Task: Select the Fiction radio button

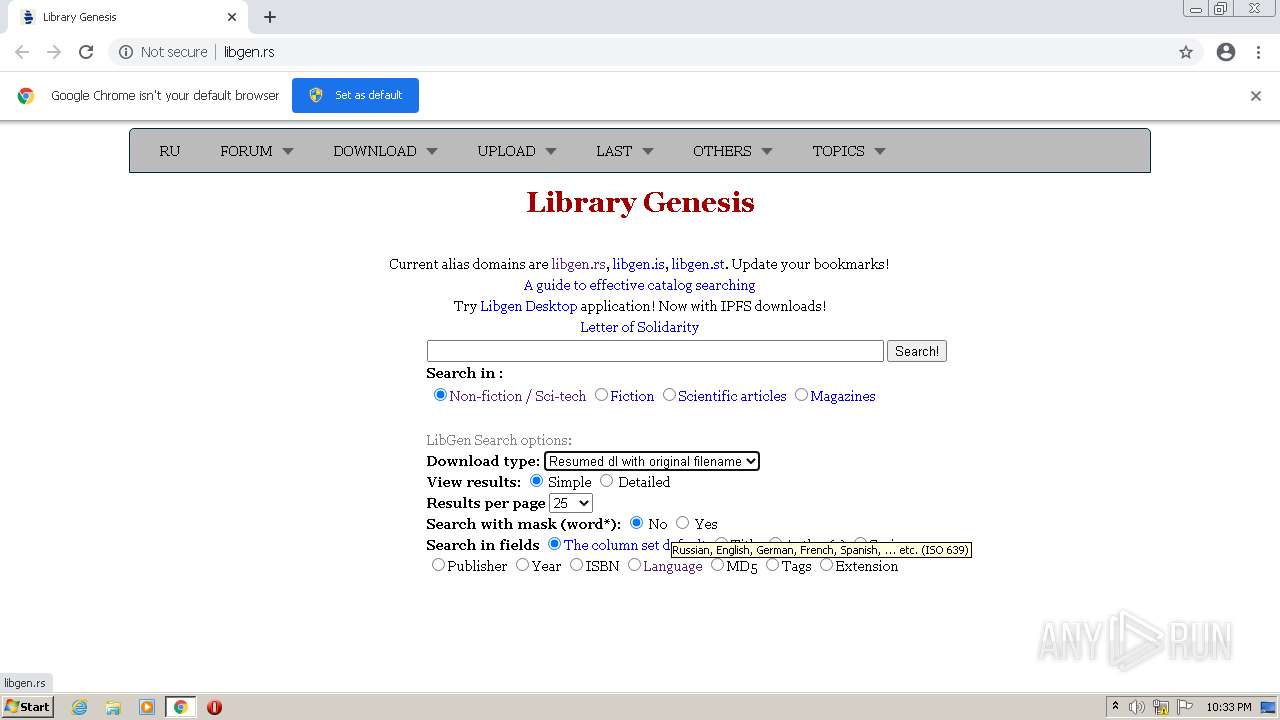Action: [x=601, y=395]
